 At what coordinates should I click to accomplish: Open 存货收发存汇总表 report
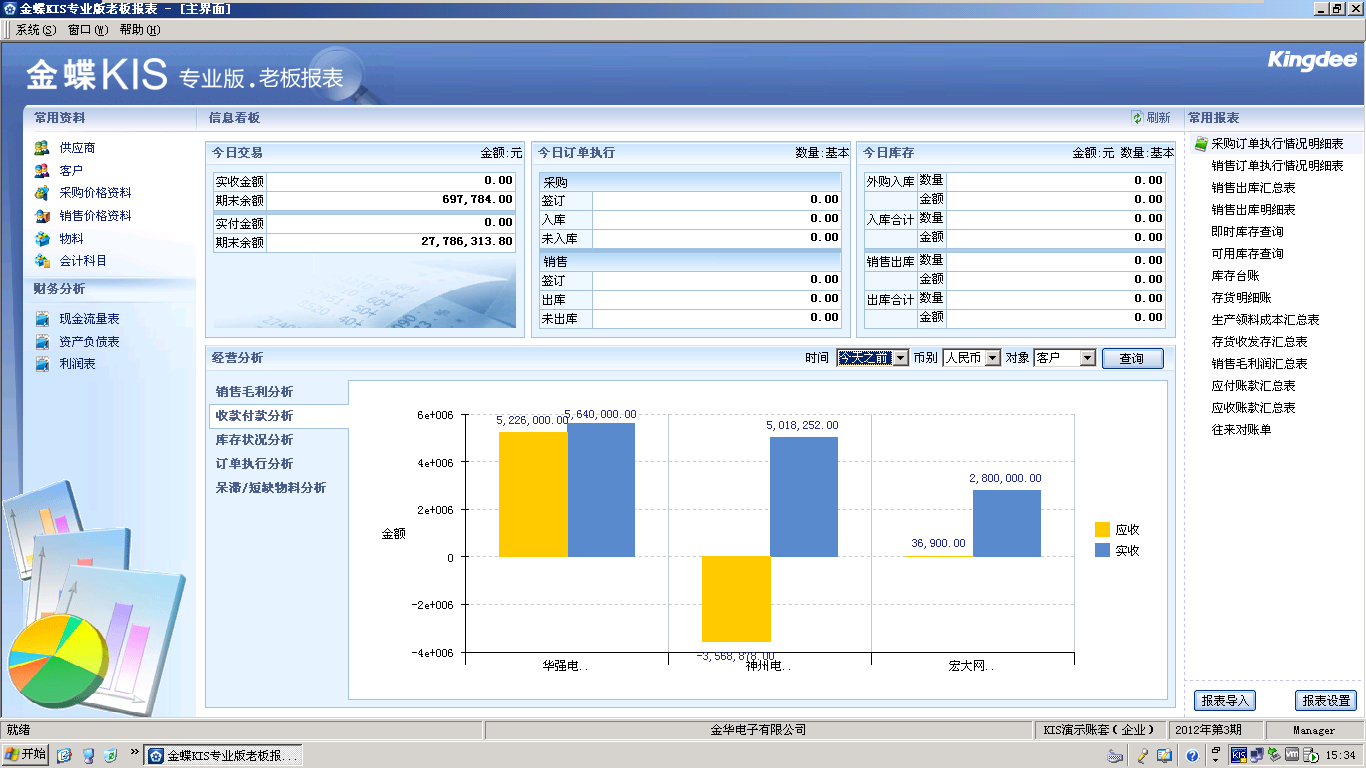click(1259, 342)
